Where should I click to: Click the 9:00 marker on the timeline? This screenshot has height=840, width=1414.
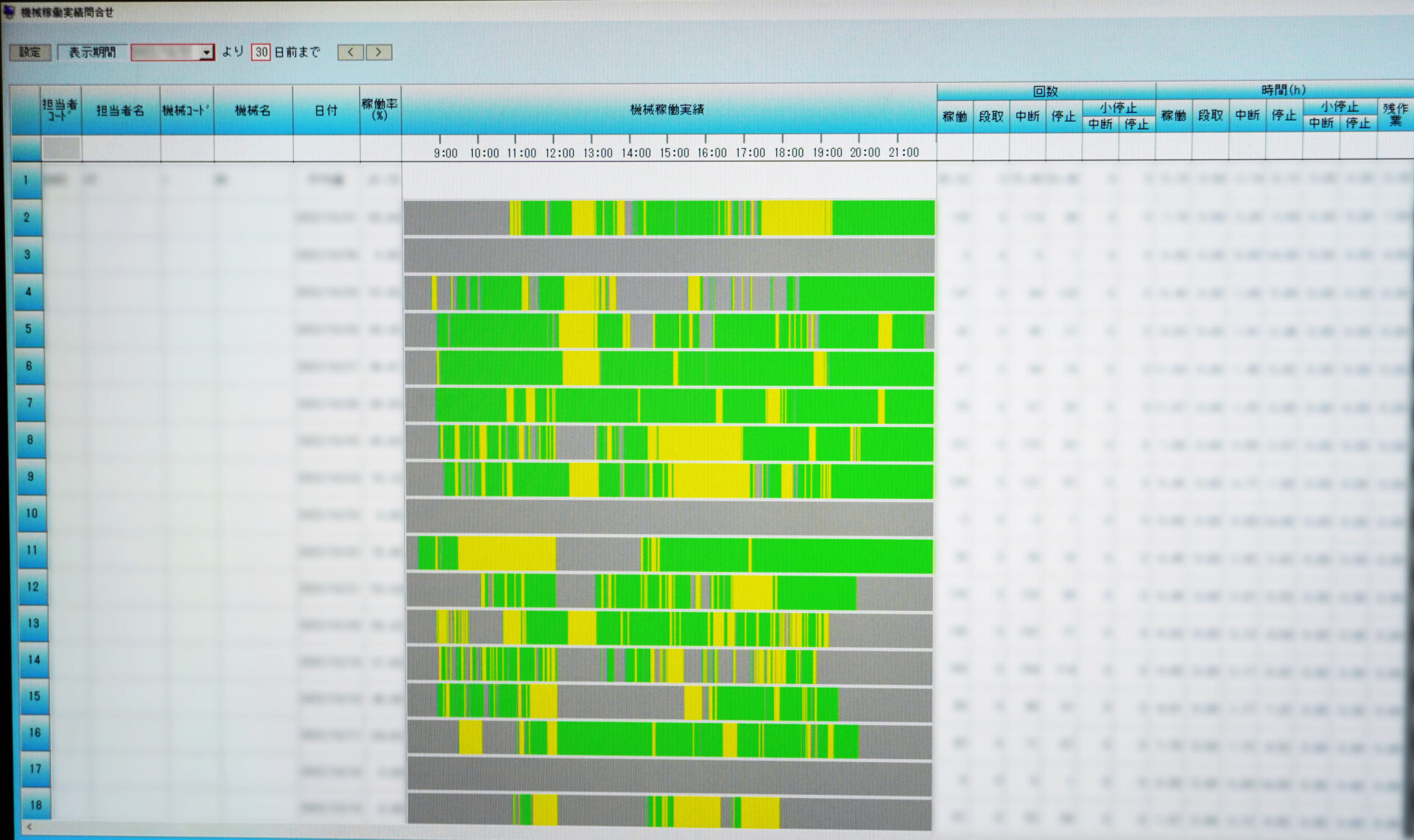[446, 153]
